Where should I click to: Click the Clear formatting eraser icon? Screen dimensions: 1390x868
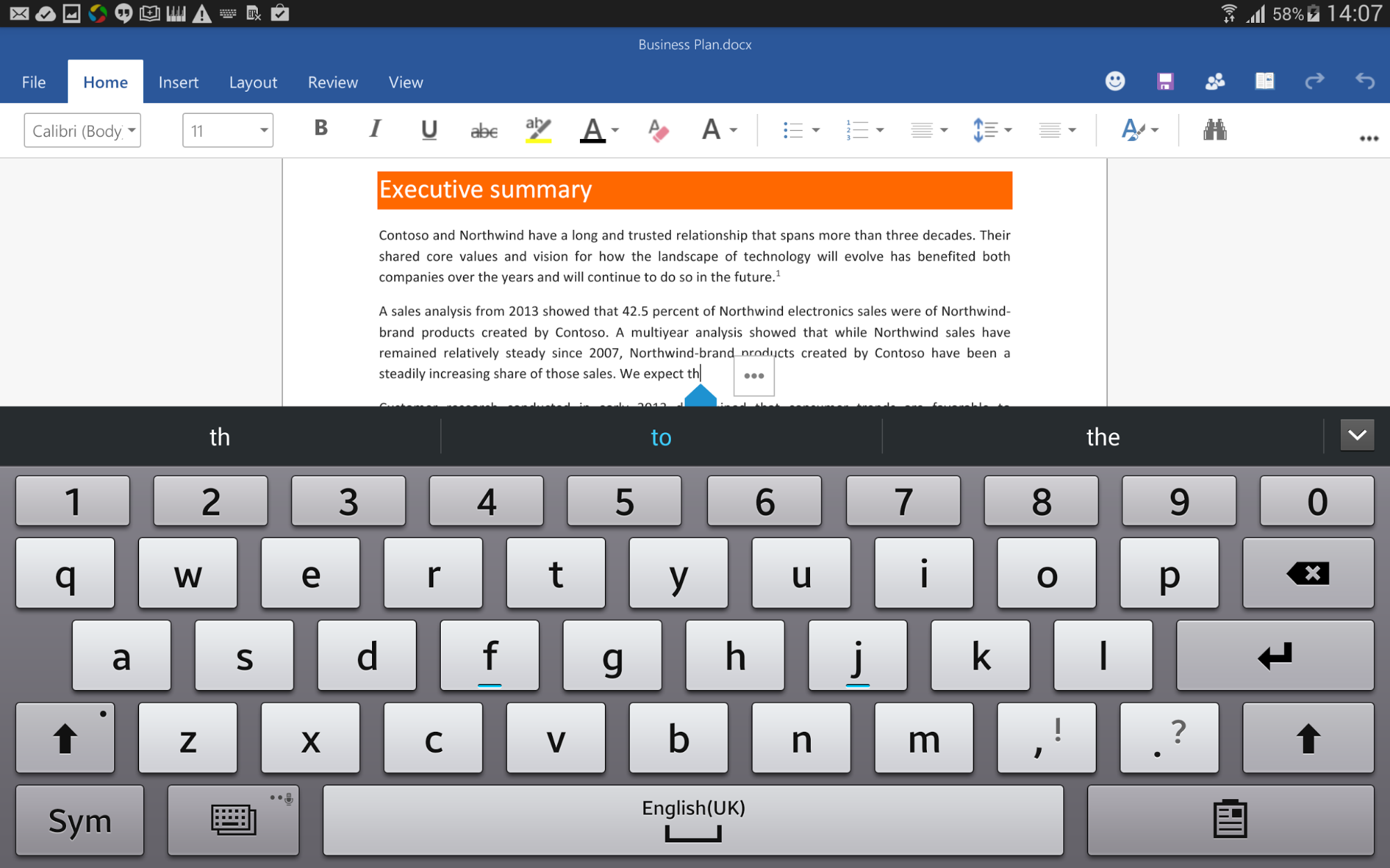coord(657,130)
